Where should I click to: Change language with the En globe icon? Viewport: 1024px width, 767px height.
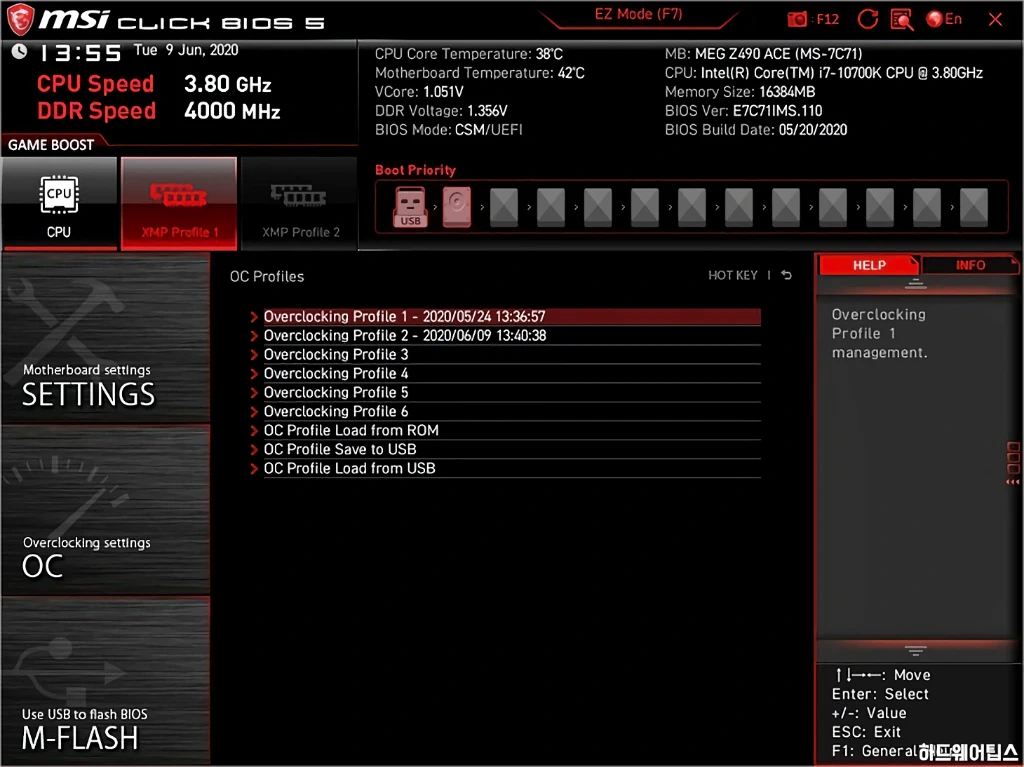click(x=944, y=19)
